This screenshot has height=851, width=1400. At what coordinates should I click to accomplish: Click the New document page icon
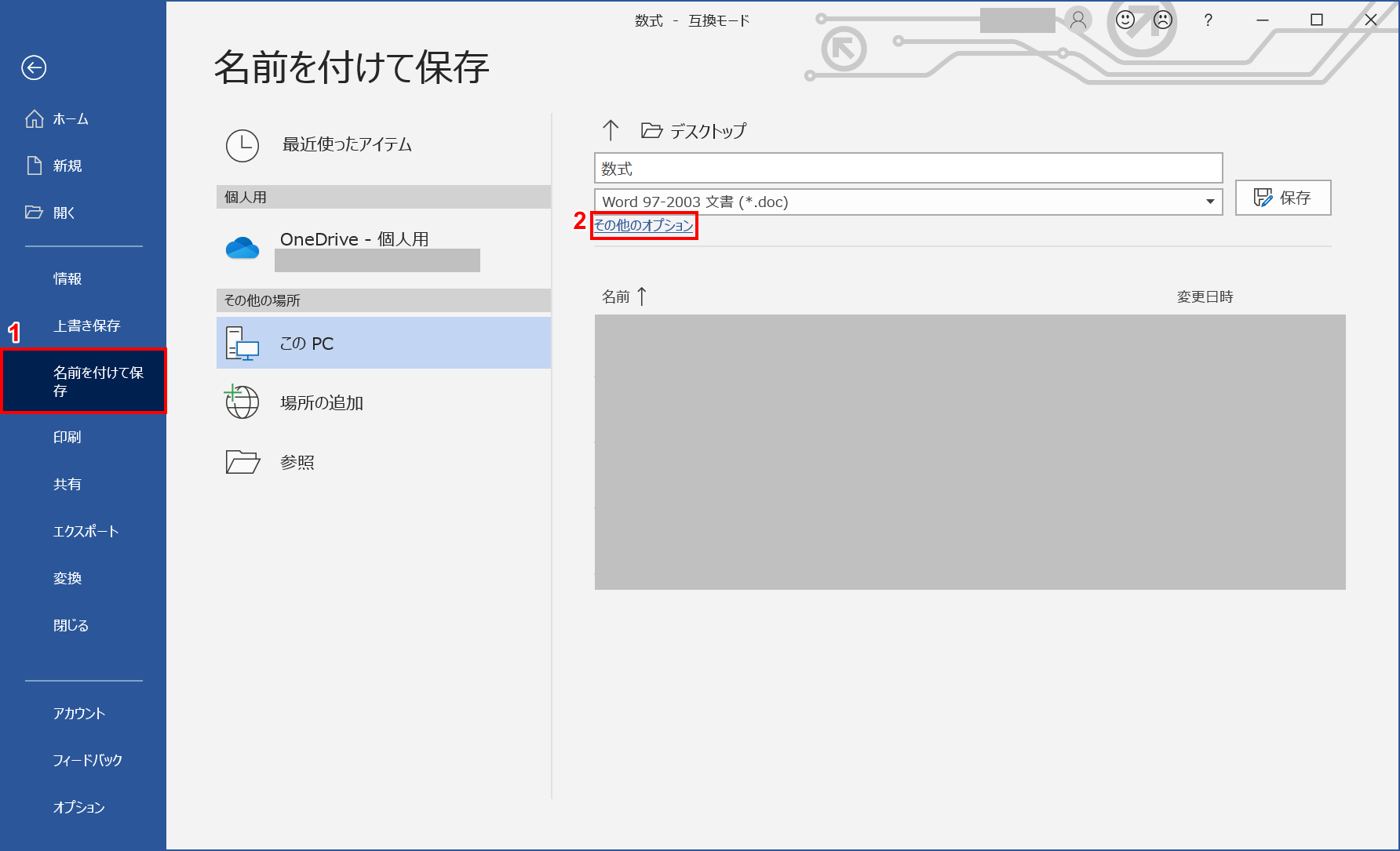[35, 165]
